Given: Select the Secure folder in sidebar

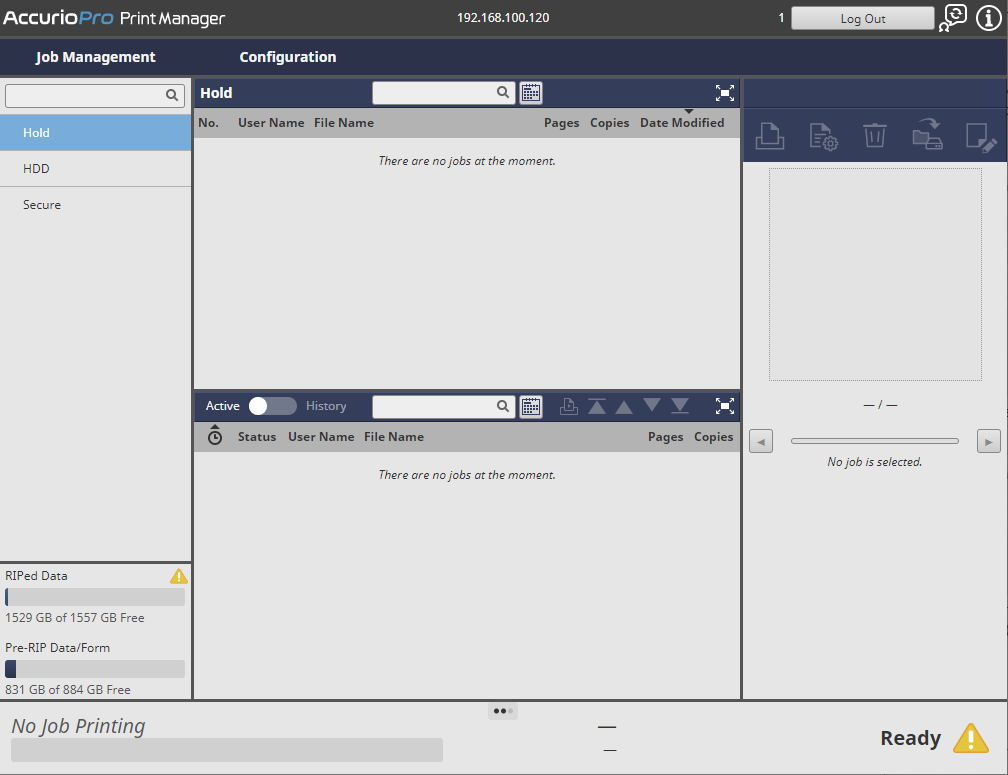Looking at the screenshot, I should (96, 204).
